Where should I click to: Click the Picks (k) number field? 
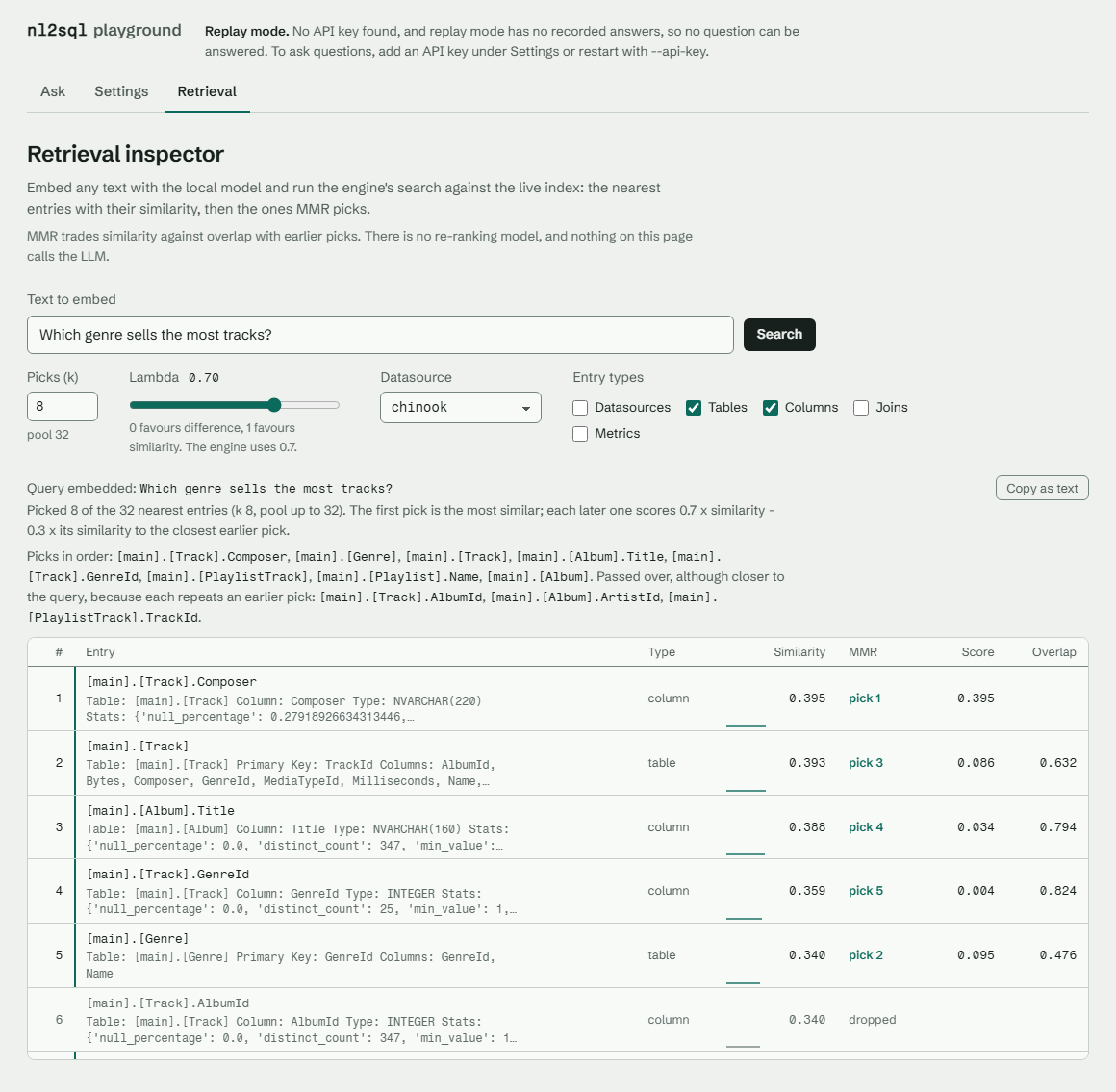tap(62, 406)
